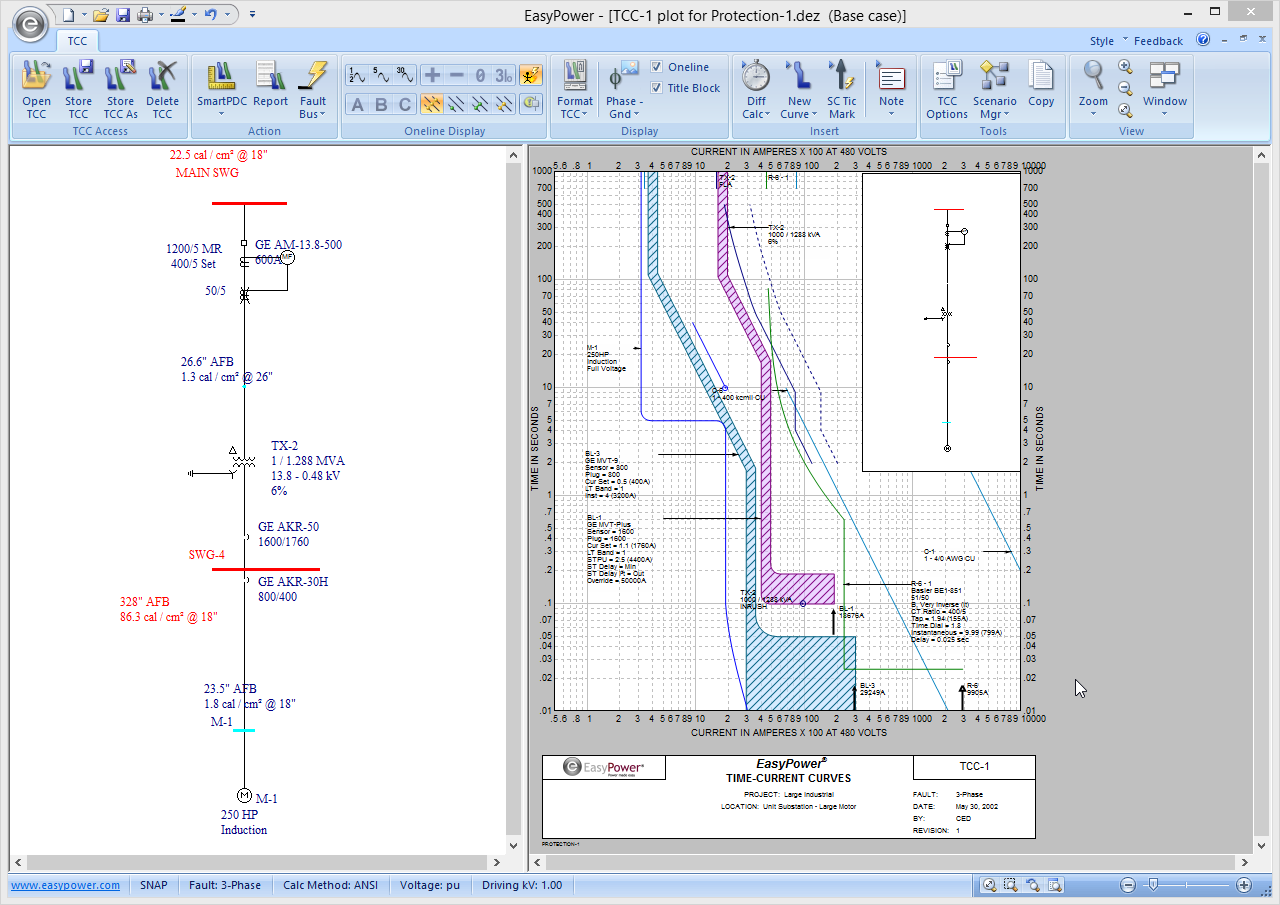Click the SmartPDC icon
The image size is (1280, 905).
point(221,75)
